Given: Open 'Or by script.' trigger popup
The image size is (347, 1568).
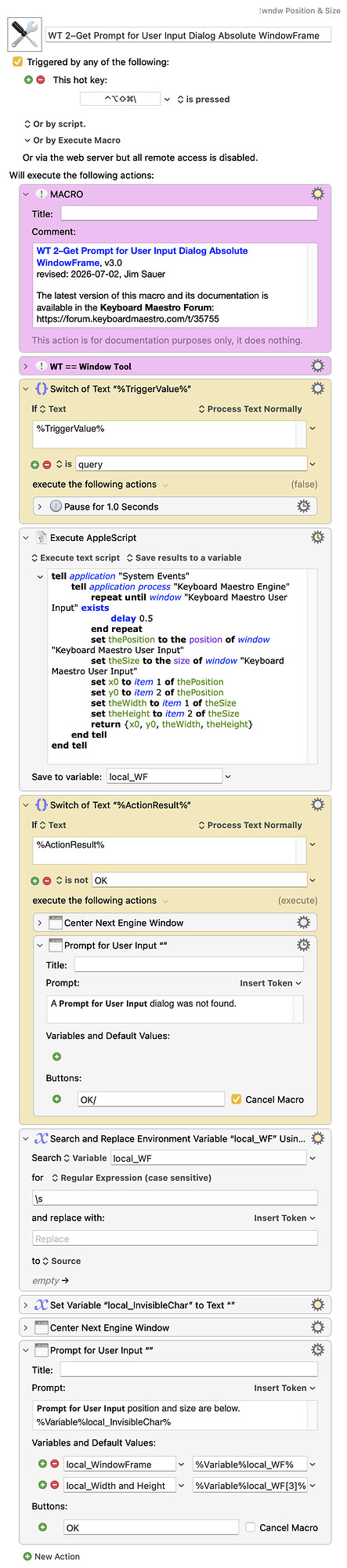Looking at the screenshot, I should pyautogui.click(x=55, y=124).
